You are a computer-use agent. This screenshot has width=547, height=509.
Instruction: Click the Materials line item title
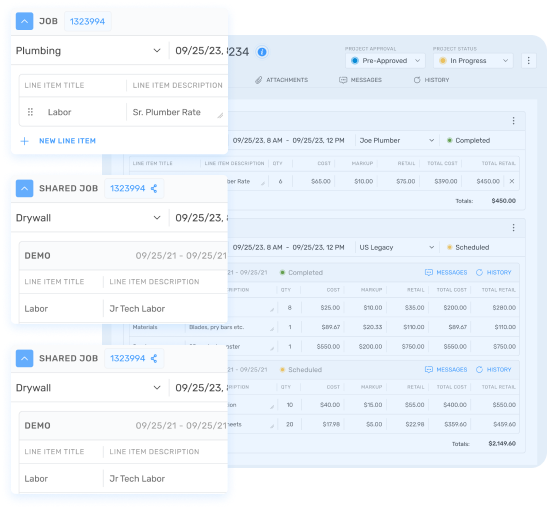(145, 327)
